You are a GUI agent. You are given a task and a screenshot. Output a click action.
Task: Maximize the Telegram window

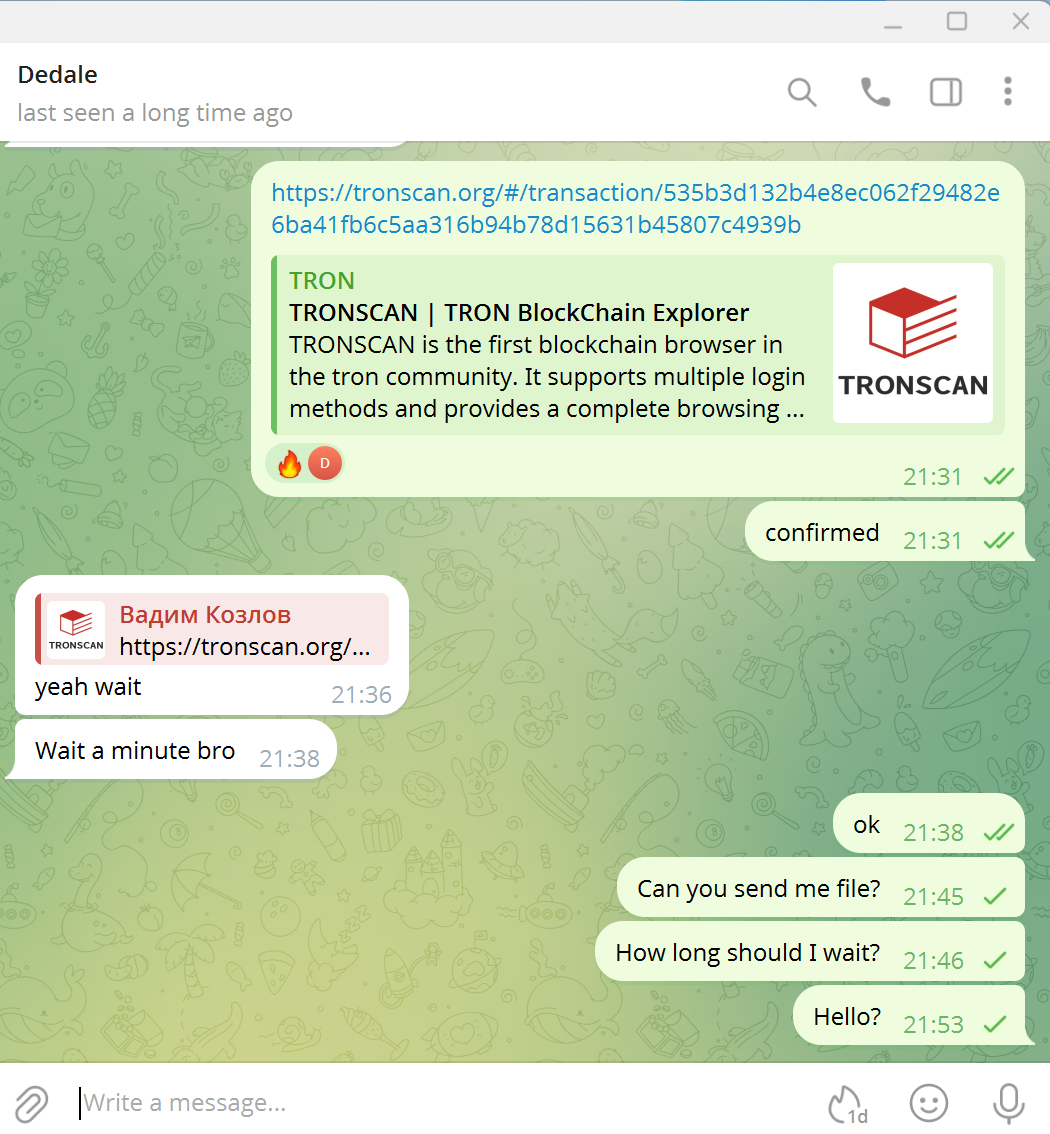[x=957, y=21]
